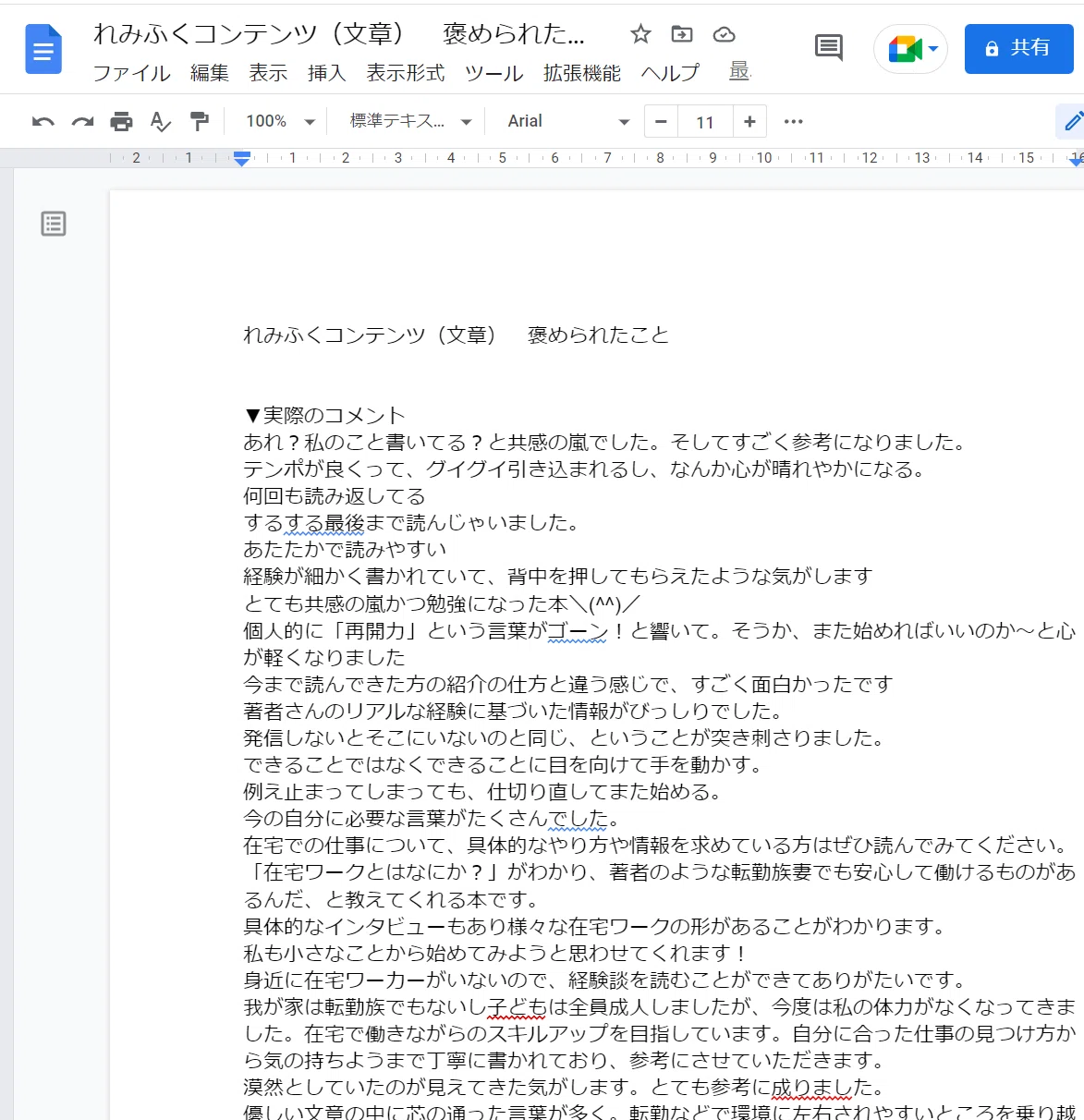Open the move-to-folder icon
1084x1120 pixels.
[x=682, y=34]
